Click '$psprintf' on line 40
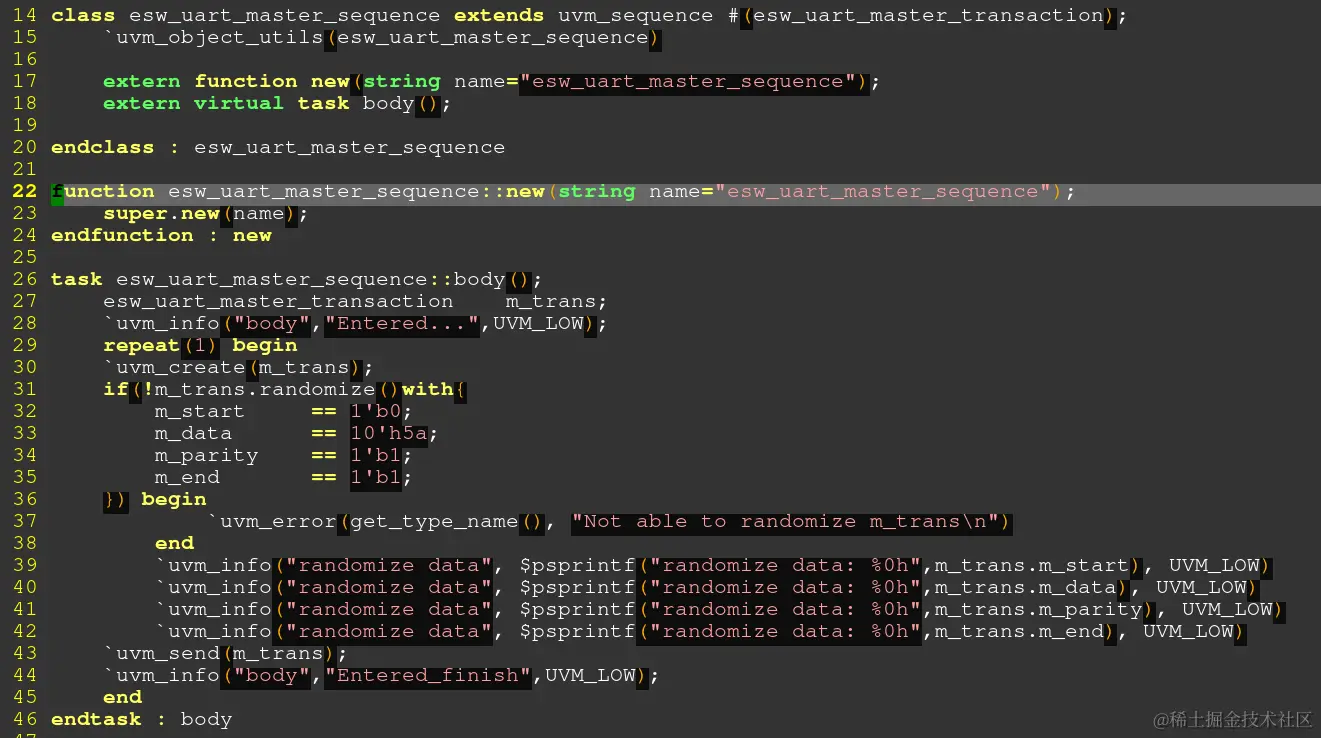The image size is (1321, 738). [577, 588]
